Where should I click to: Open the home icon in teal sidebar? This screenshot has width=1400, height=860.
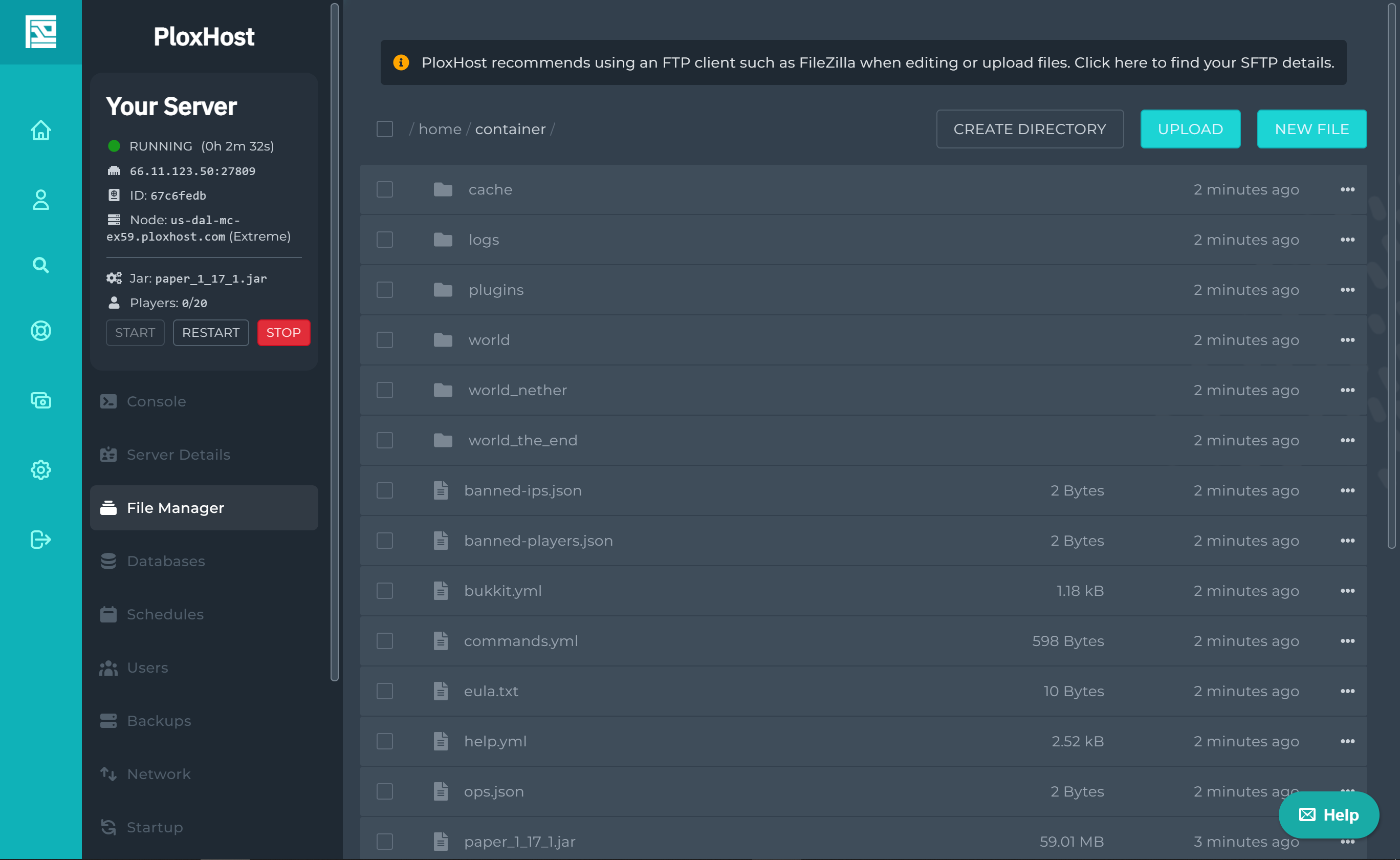41,130
